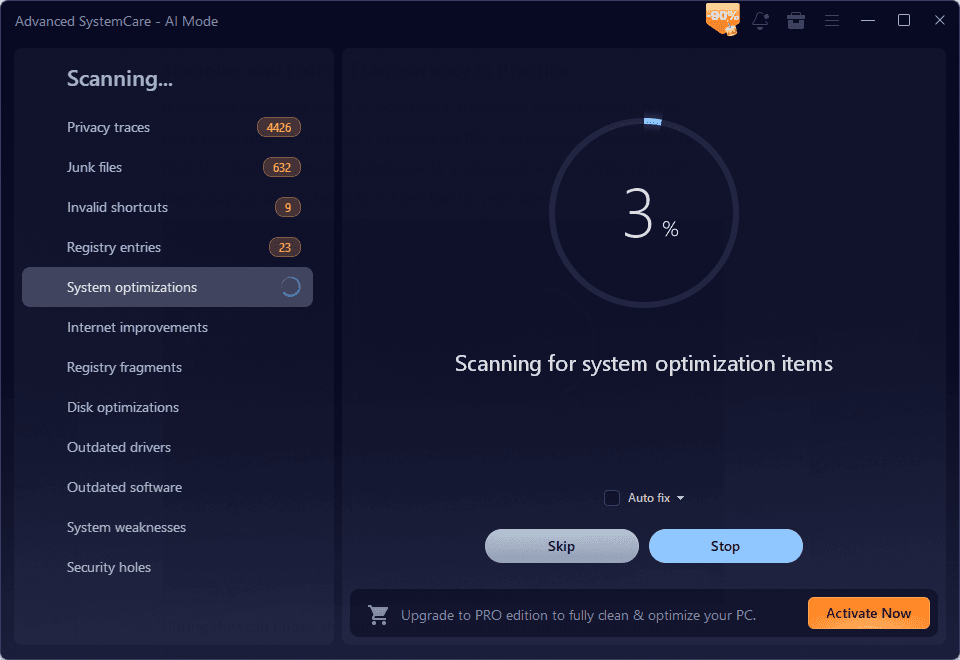Open the notifications bell icon
The image size is (960, 660).
[x=760, y=20]
